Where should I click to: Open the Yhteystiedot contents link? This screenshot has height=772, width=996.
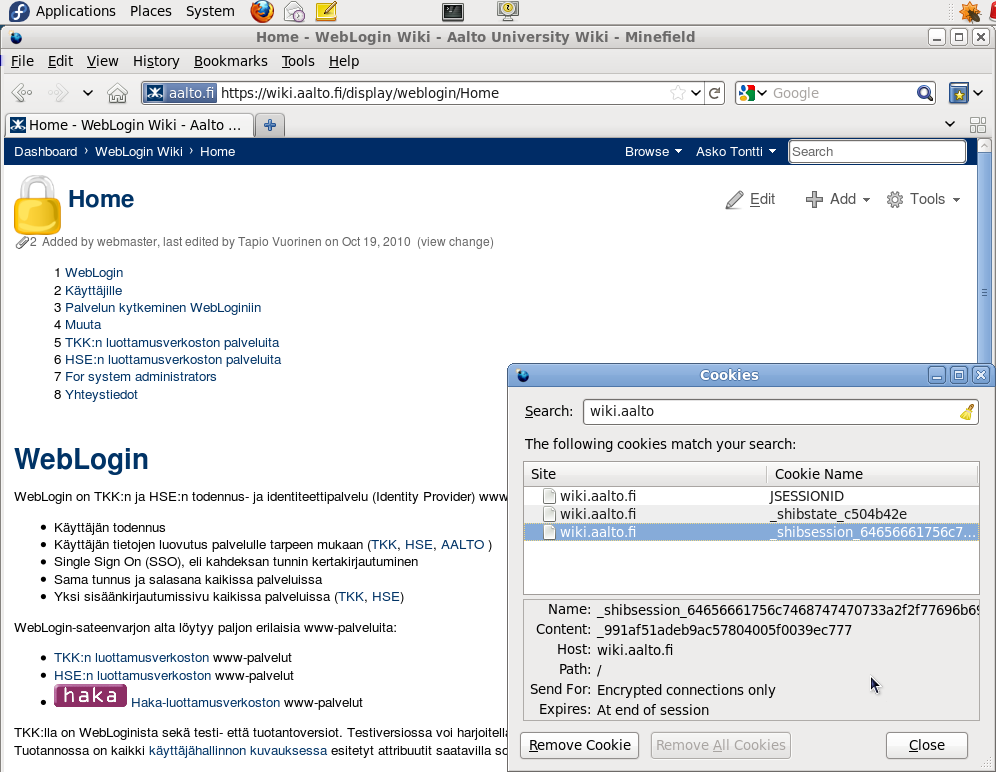pyautogui.click(x=101, y=395)
